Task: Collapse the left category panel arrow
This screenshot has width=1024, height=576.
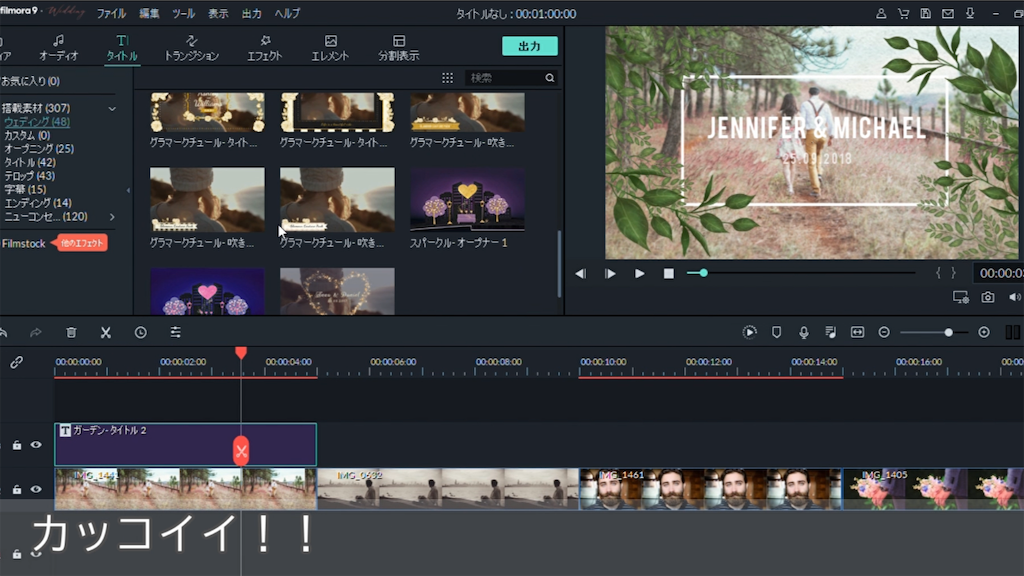Action: pos(127,190)
